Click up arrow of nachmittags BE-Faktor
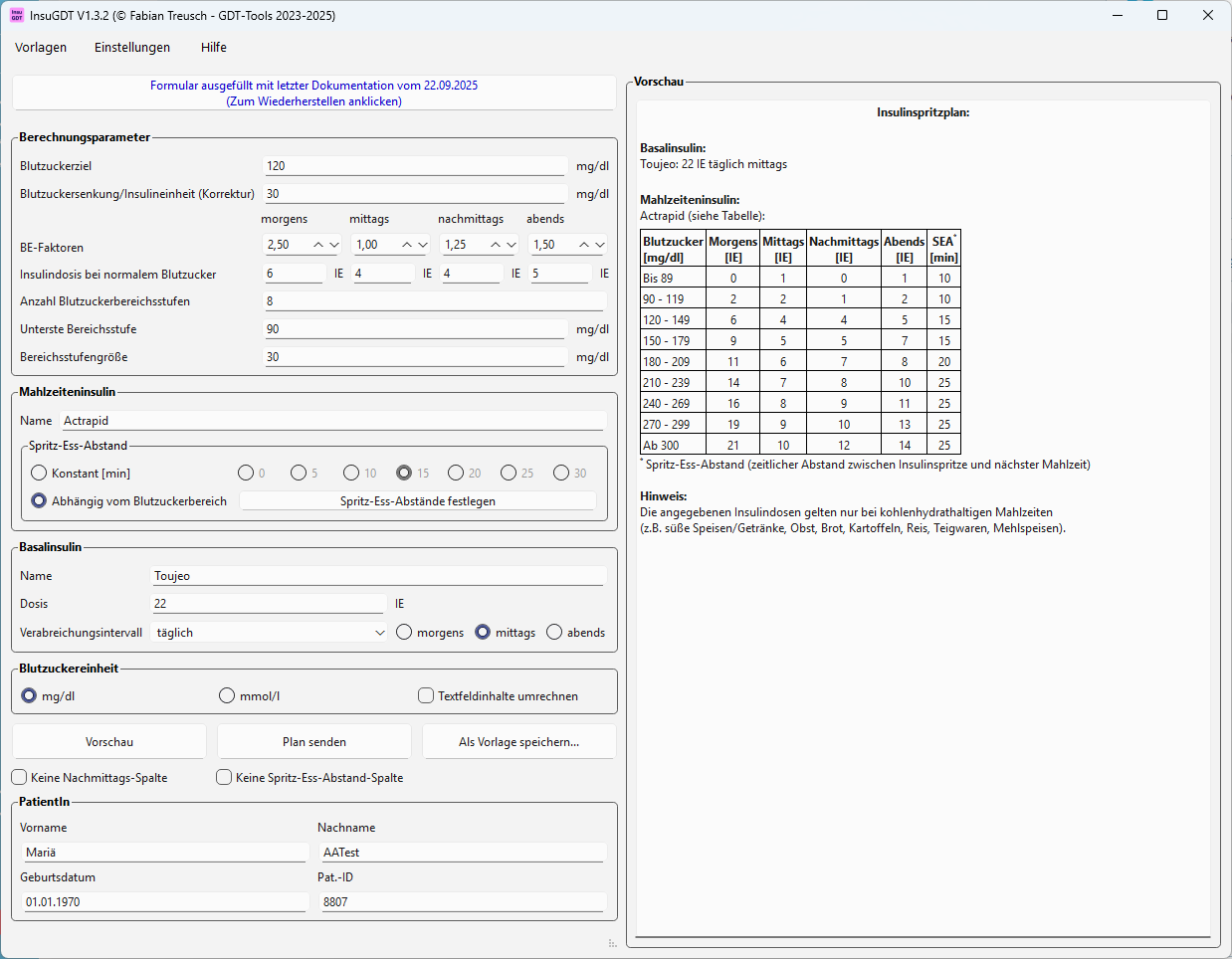Image resolution: width=1232 pixels, height=959 pixels. click(496, 245)
